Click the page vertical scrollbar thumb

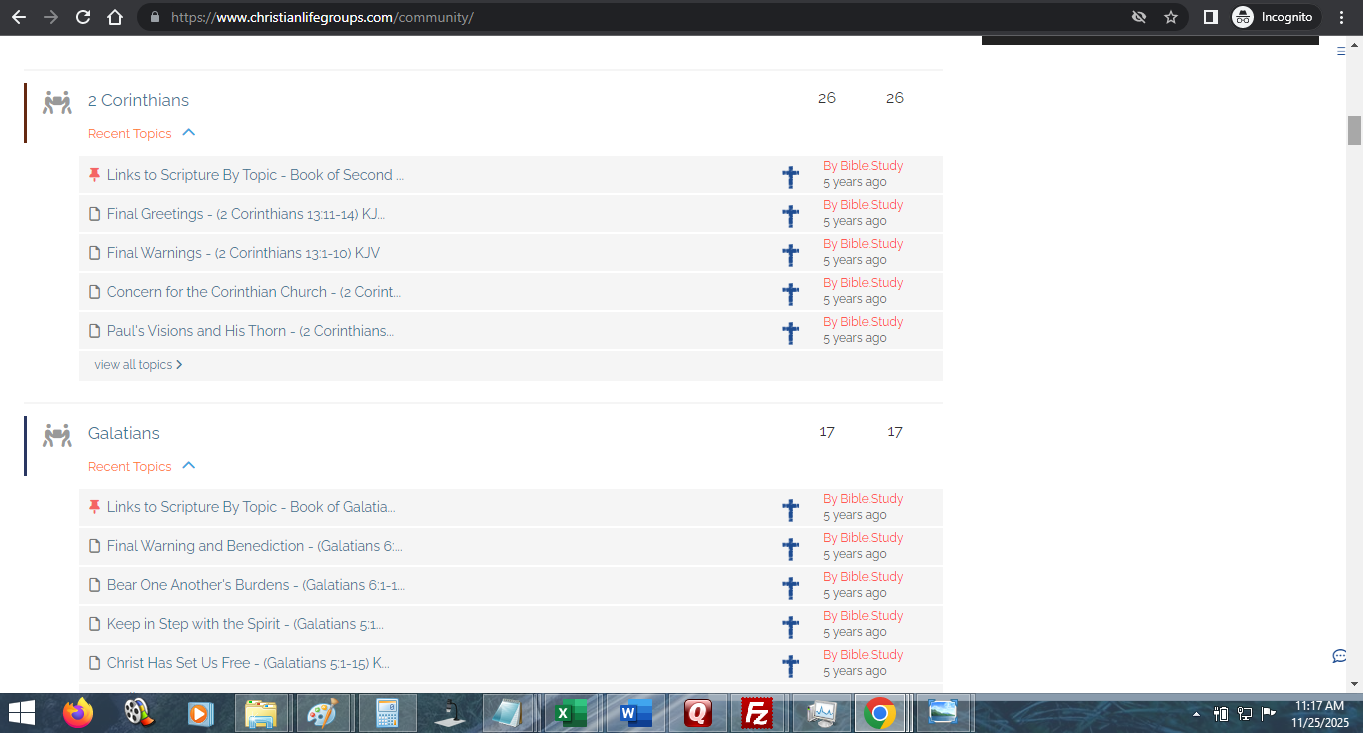click(x=1354, y=130)
